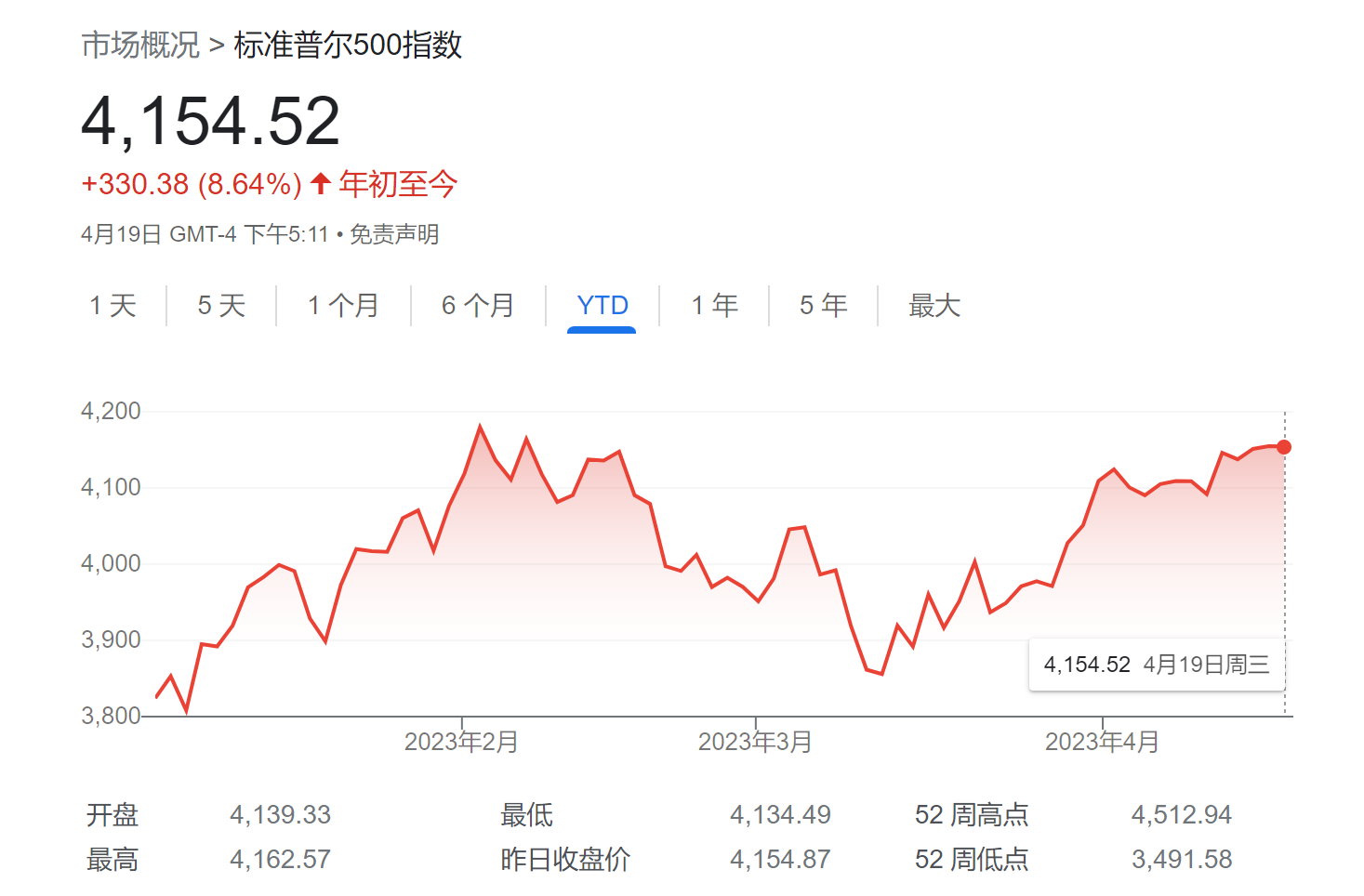Select the YTD time range tab

click(x=603, y=305)
